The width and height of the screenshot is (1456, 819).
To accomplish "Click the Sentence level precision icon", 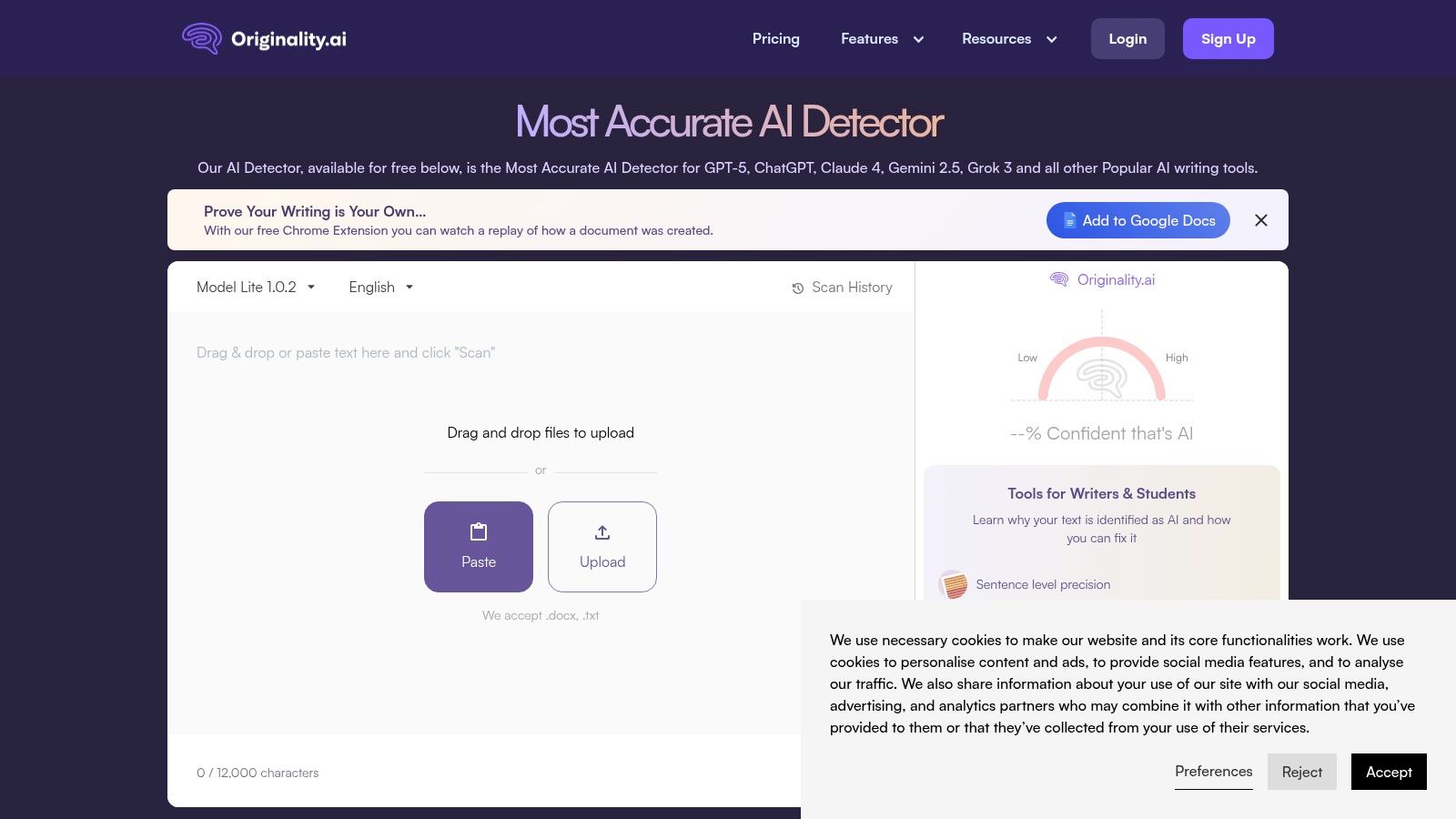I will [954, 584].
